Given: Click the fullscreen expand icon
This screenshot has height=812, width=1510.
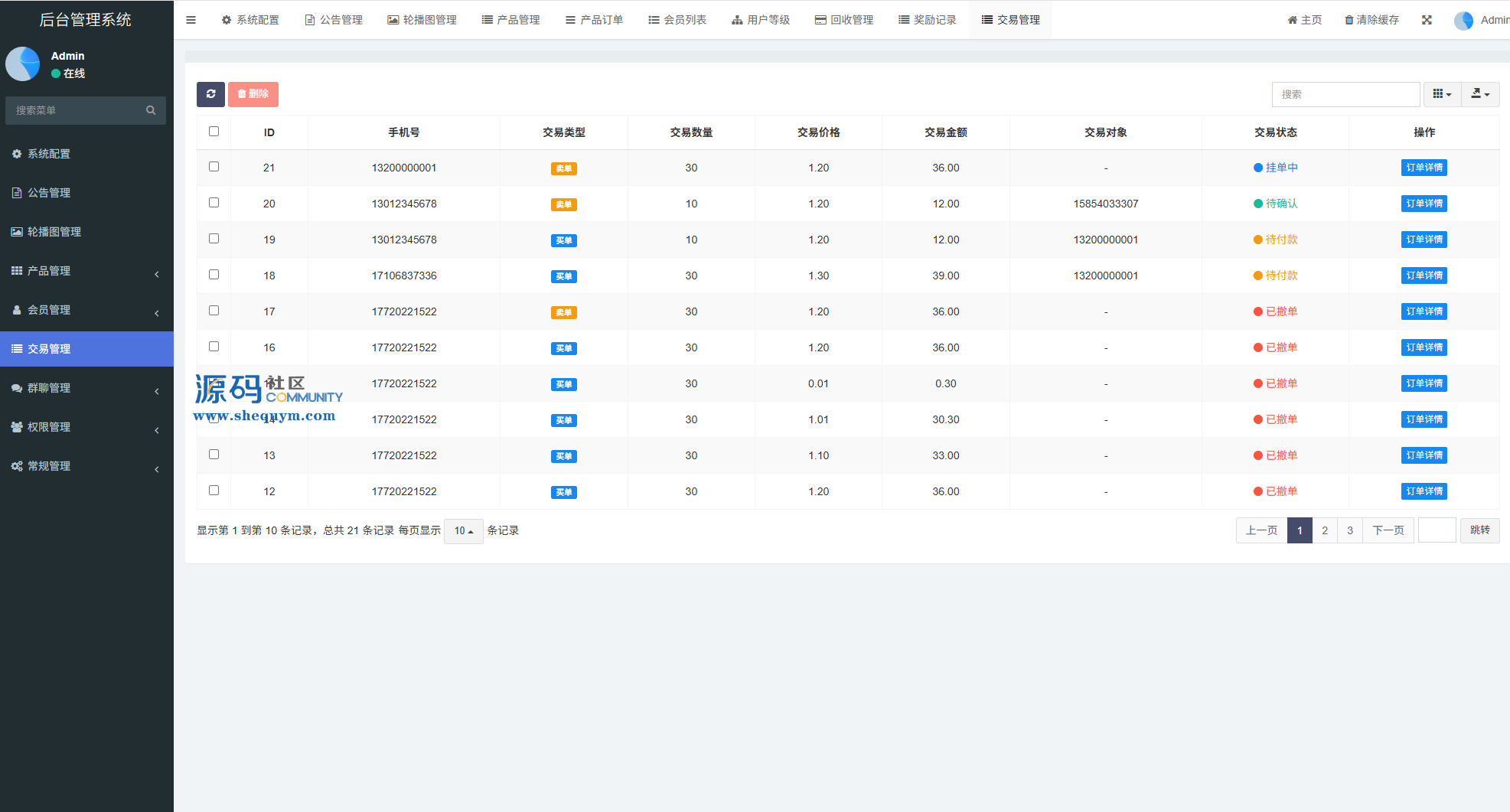Looking at the screenshot, I should [1427, 20].
